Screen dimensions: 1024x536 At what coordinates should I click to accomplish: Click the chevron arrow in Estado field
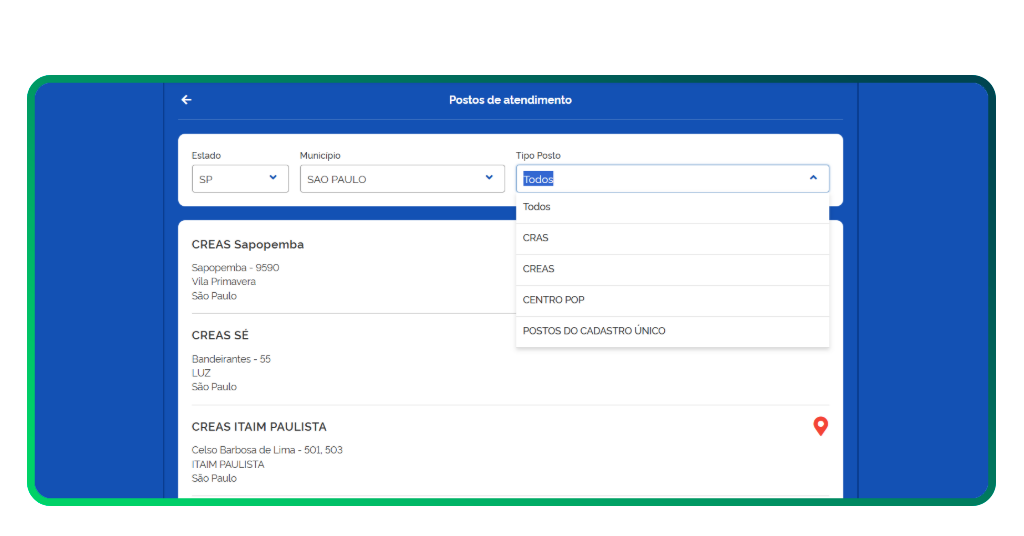point(273,178)
